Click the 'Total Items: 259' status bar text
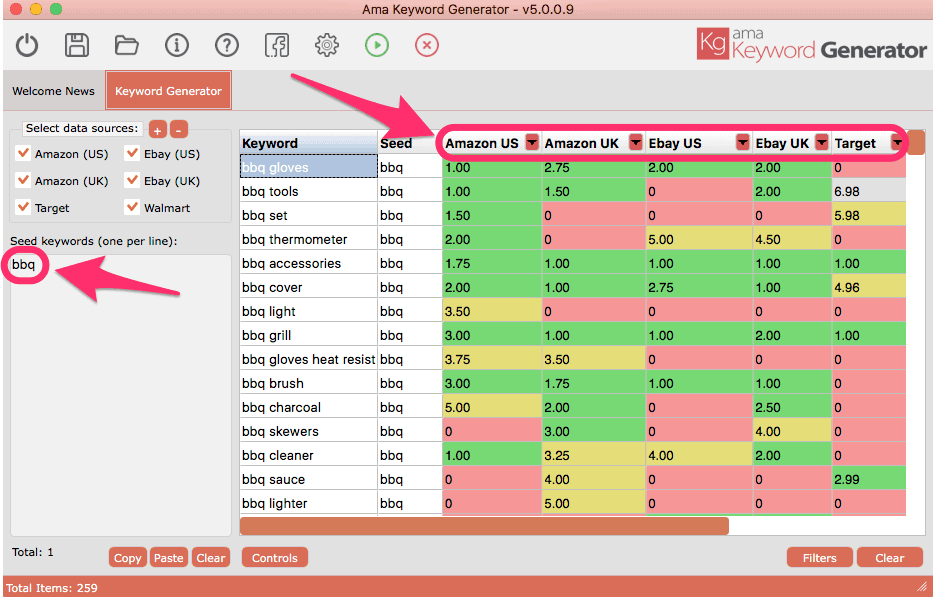The image size is (933, 597). click(x=52, y=587)
